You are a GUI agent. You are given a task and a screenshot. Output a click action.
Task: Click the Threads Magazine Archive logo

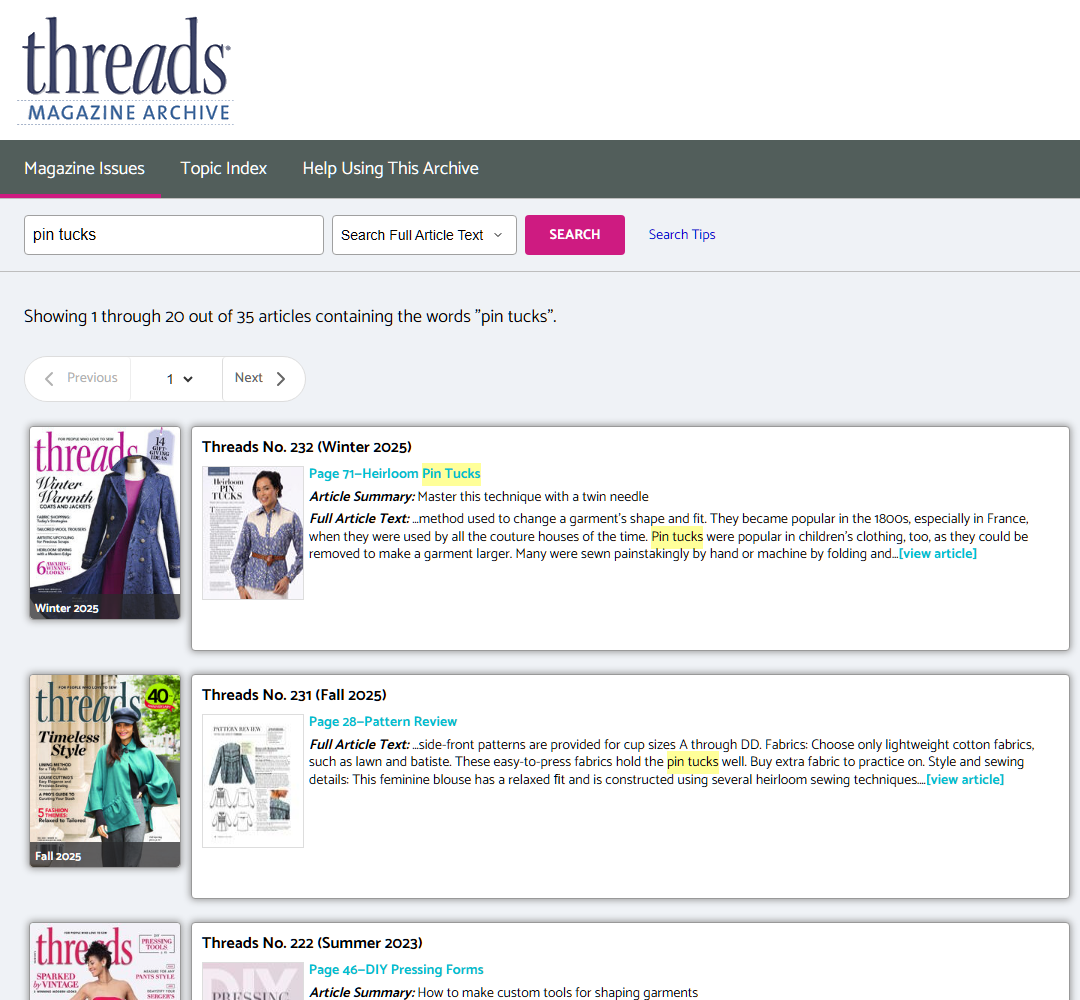(124, 66)
